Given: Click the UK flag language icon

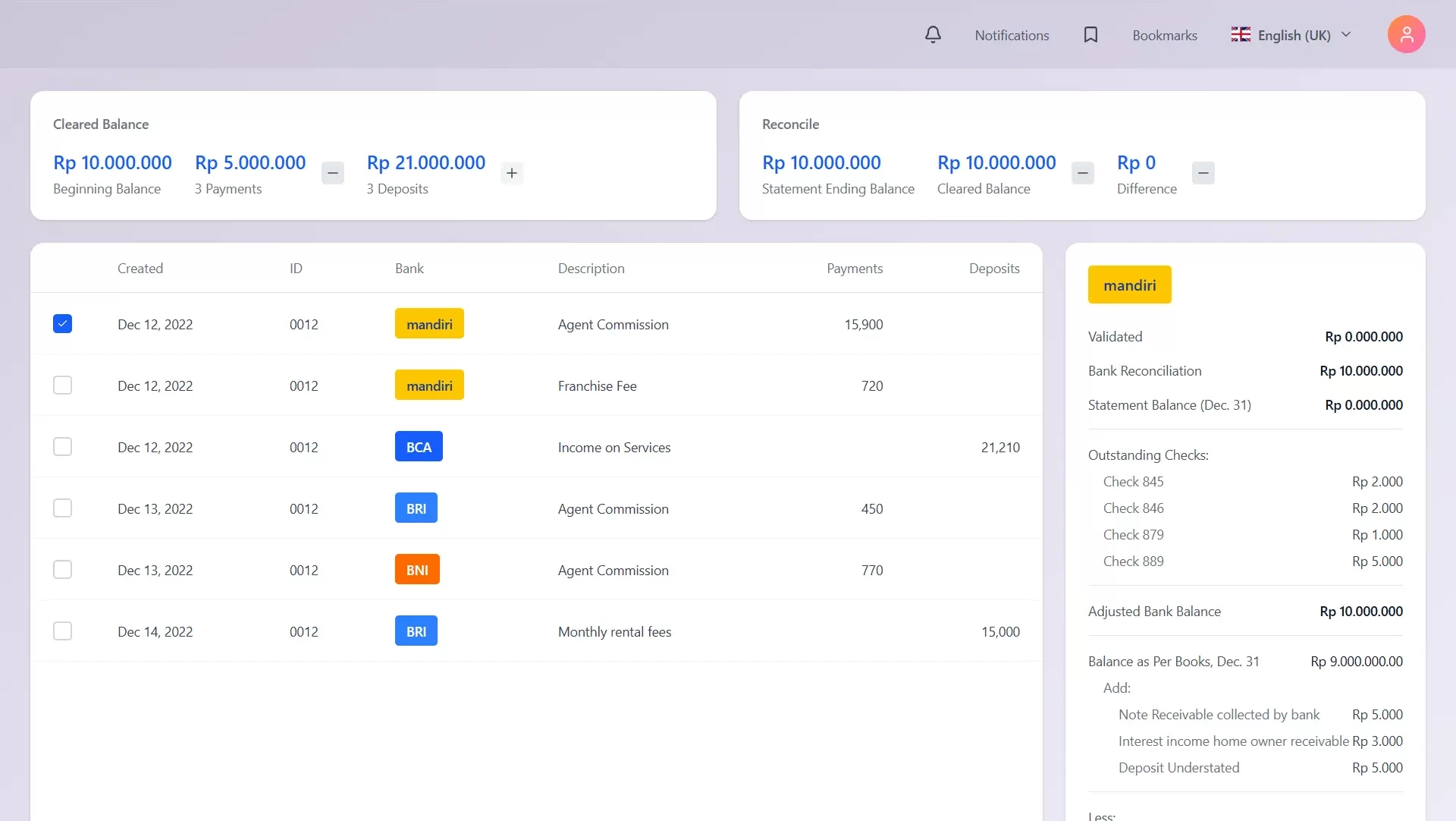Looking at the screenshot, I should point(1241,35).
